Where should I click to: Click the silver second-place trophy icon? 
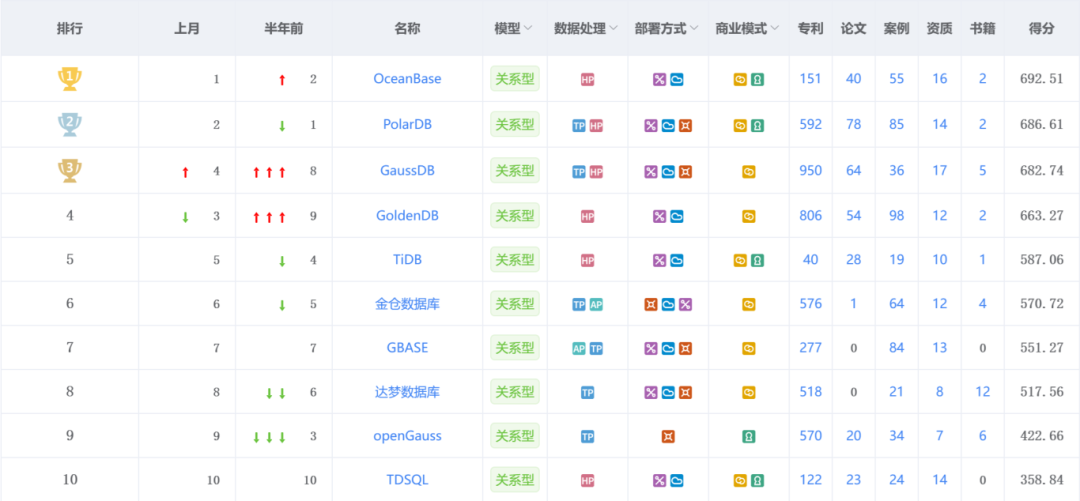point(69,125)
